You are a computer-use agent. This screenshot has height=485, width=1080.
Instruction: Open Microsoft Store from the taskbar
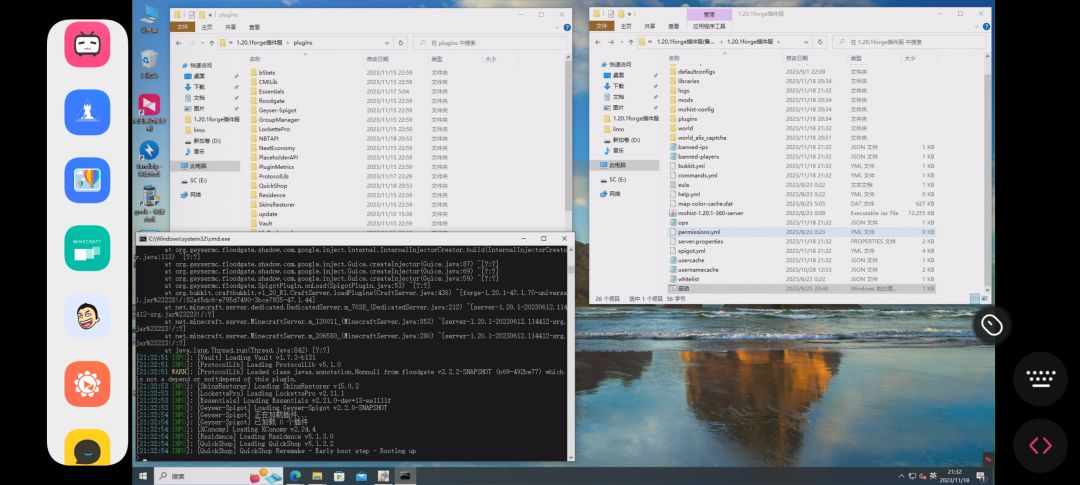pyautogui.click(x=340, y=476)
